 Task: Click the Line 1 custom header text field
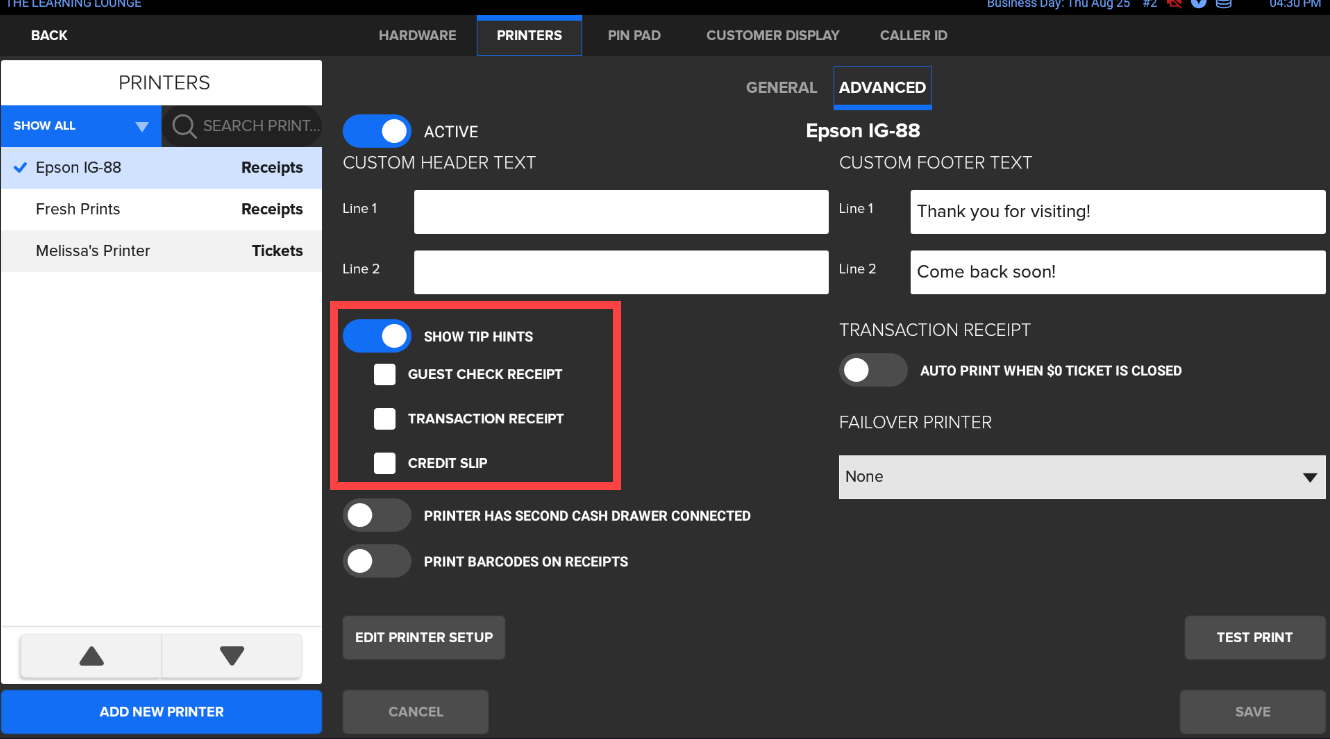(x=620, y=211)
